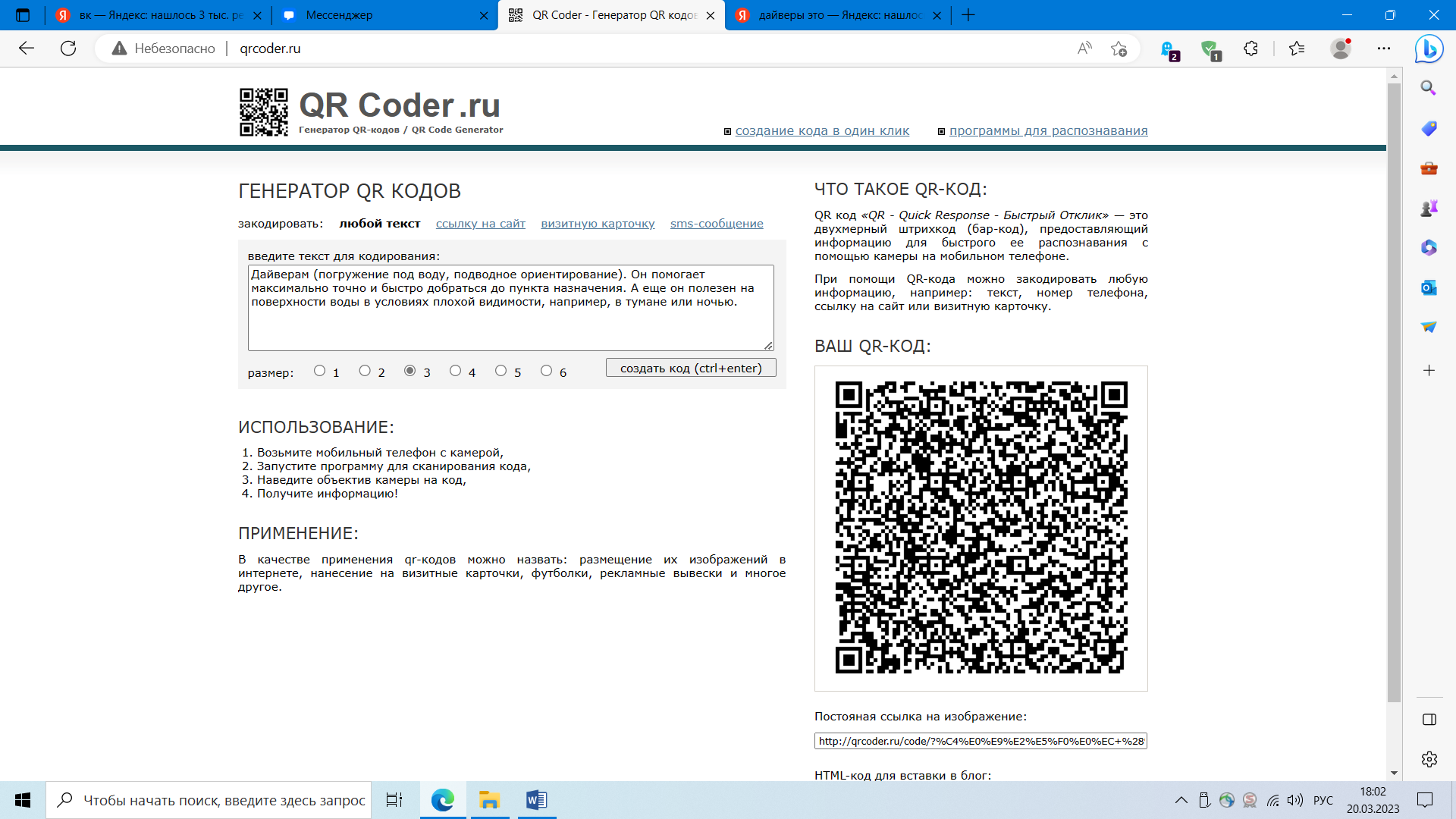Open Word from the taskbar
This screenshot has height=819, width=1456.
click(536, 800)
